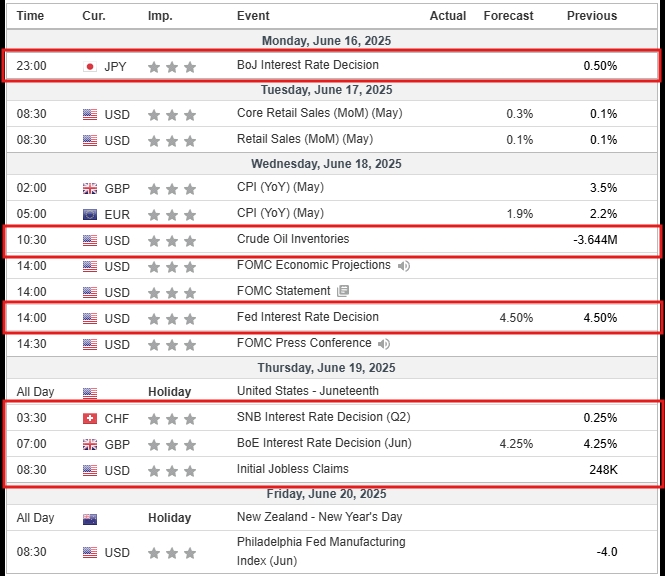Select New Zealand - New Year's Day text
The width and height of the screenshot is (665, 576).
click(319, 517)
